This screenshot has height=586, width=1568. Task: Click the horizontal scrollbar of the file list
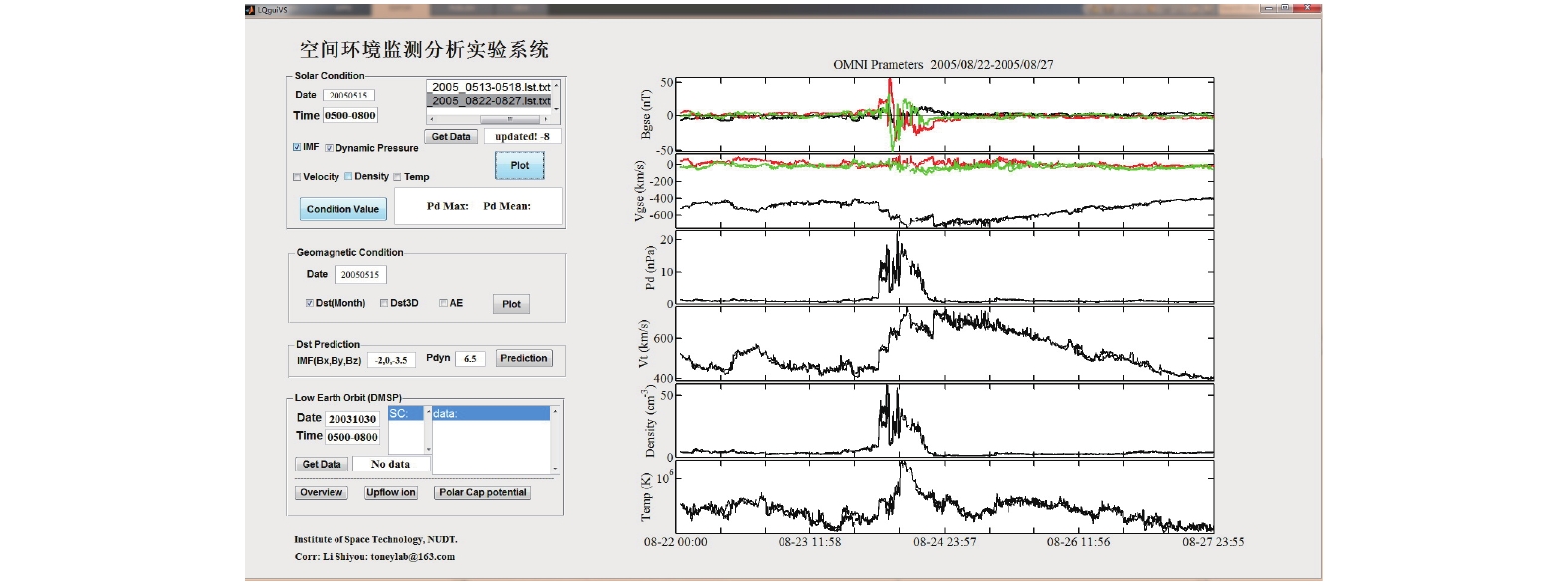[489, 119]
